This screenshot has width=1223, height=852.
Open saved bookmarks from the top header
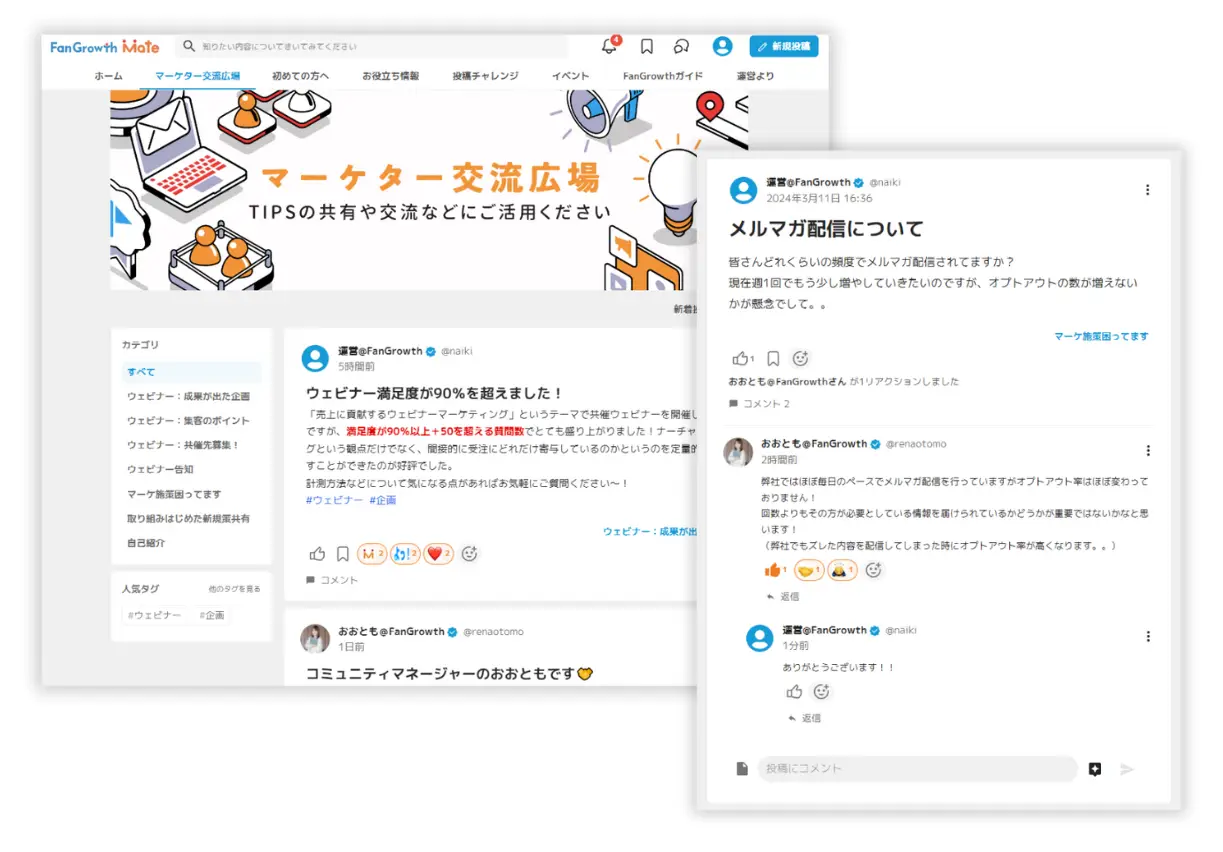647,46
